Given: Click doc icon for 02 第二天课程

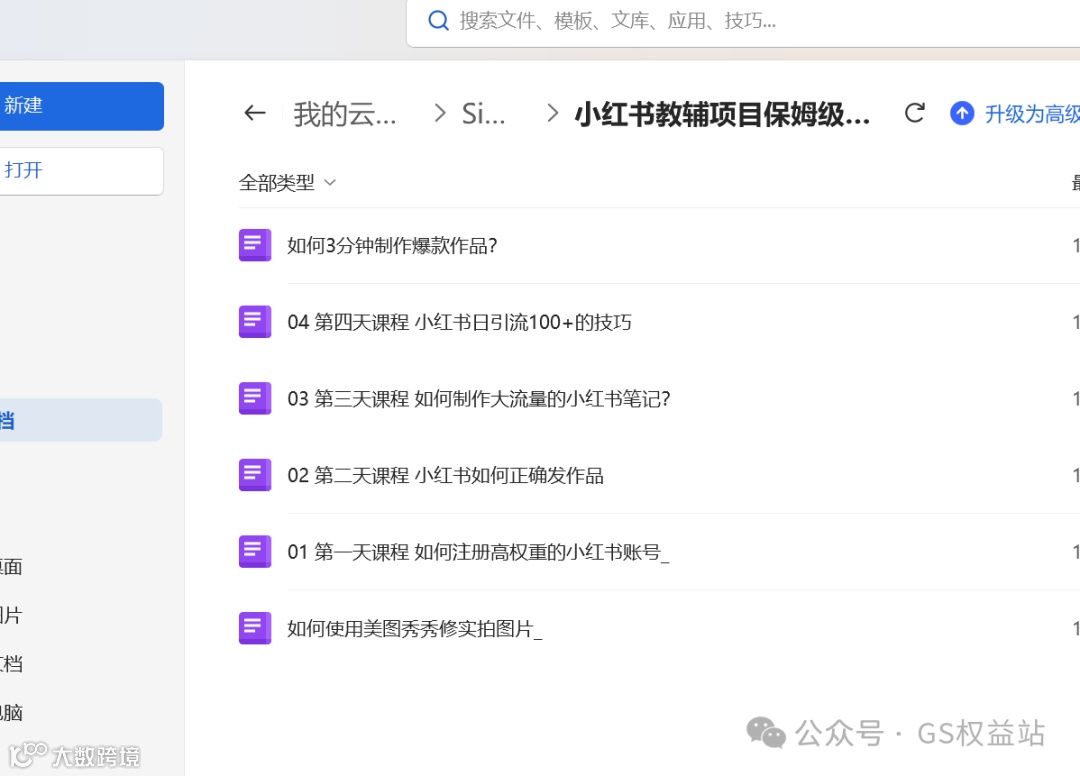Looking at the screenshot, I should coord(255,475).
